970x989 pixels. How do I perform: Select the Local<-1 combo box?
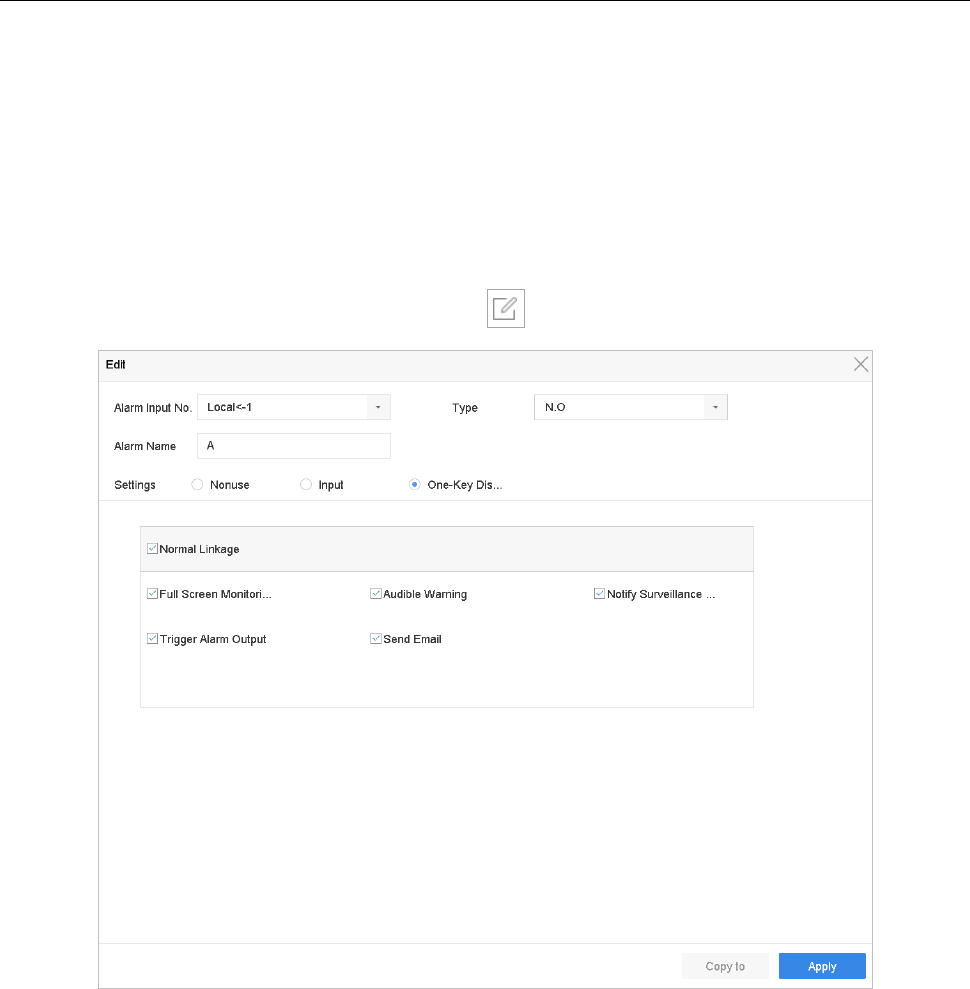tap(294, 407)
